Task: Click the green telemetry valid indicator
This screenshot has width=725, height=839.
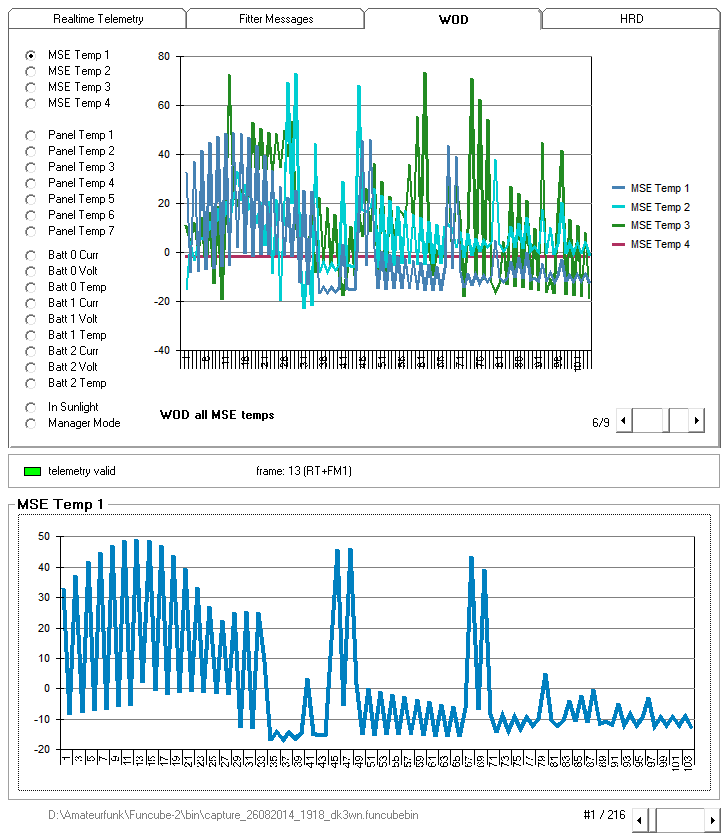Action: [33, 471]
